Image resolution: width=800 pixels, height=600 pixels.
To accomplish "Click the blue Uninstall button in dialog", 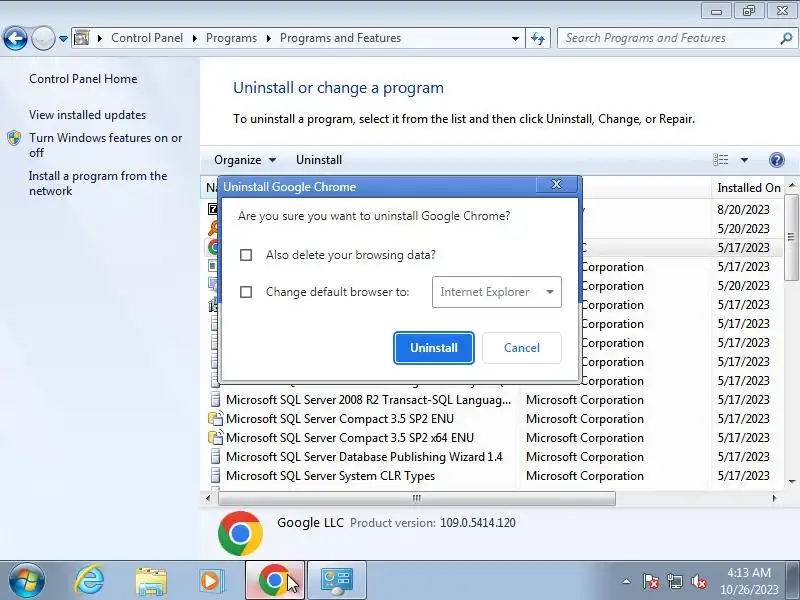I will point(434,347).
